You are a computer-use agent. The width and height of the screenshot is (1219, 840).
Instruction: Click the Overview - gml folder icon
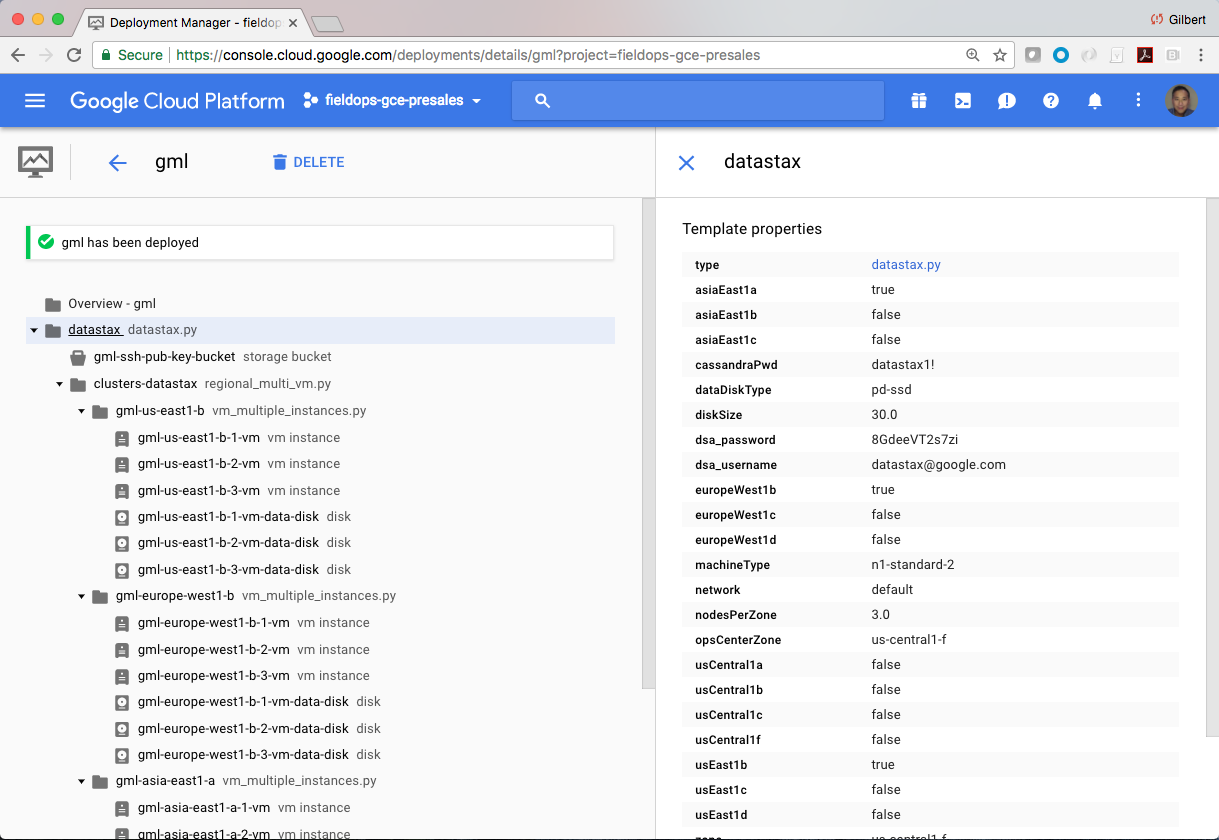[x=53, y=304]
